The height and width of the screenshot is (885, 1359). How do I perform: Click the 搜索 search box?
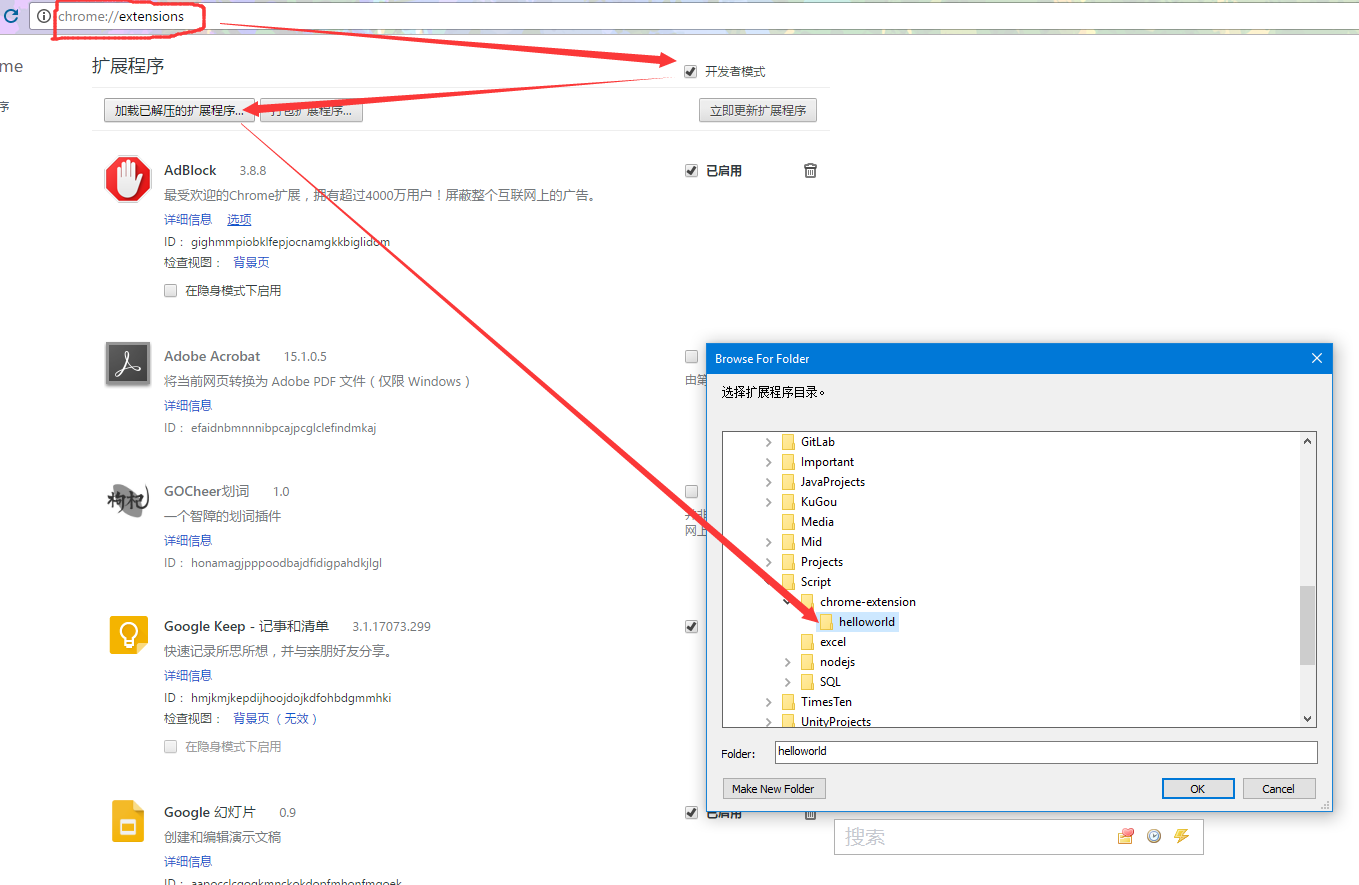1018,837
